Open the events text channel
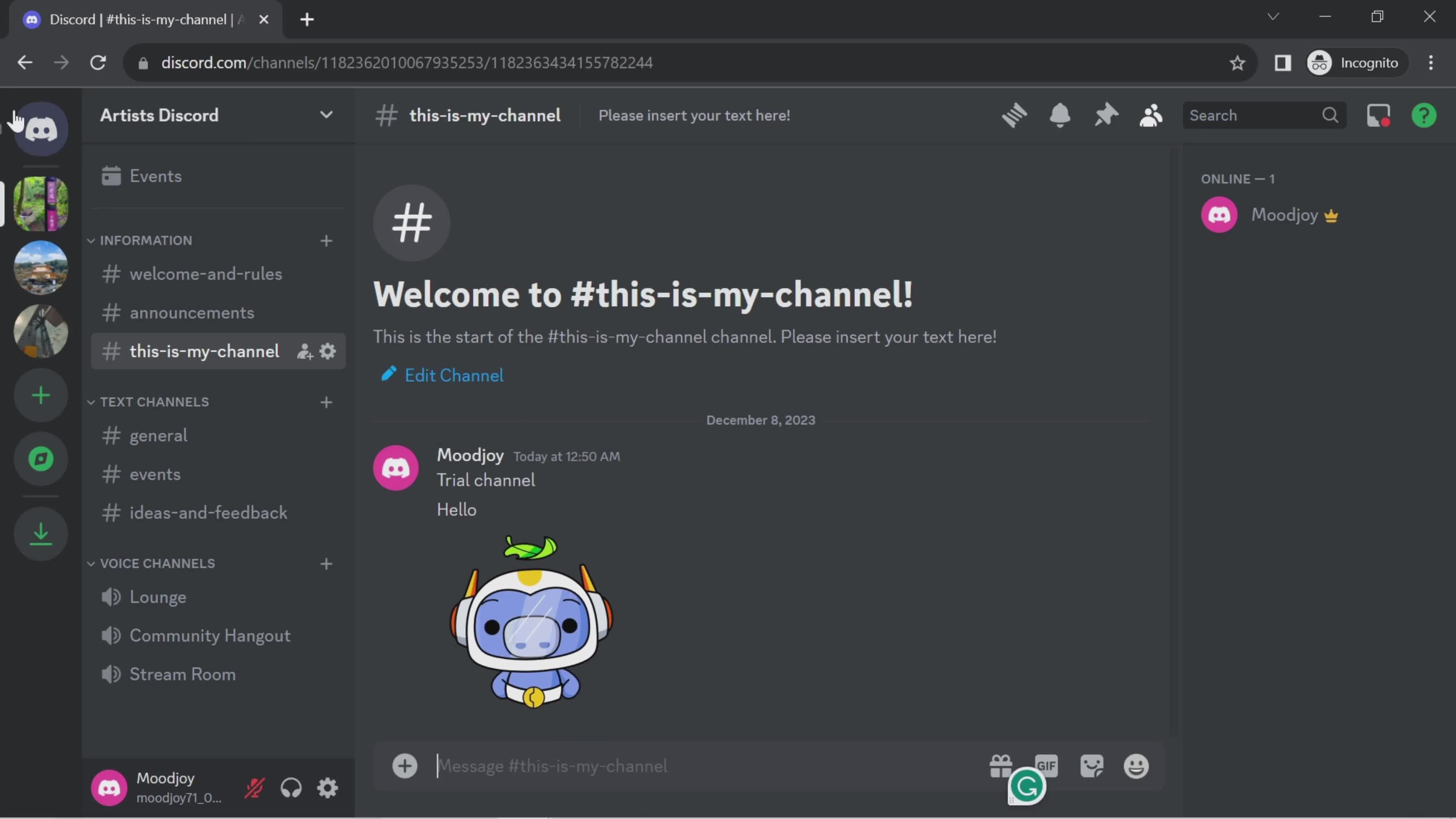The width and height of the screenshot is (1456, 819). tap(218, 474)
